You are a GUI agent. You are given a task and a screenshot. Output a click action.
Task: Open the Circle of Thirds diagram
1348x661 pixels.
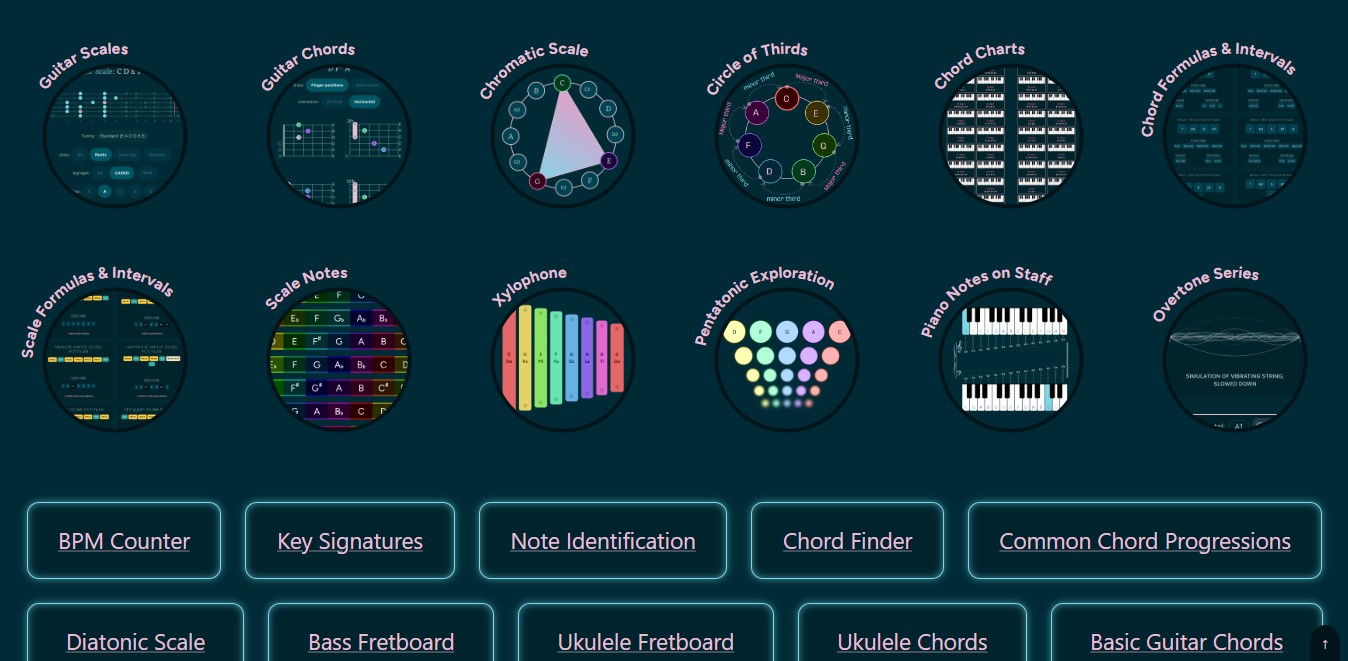pyautogui.click(x=786, y=134)
